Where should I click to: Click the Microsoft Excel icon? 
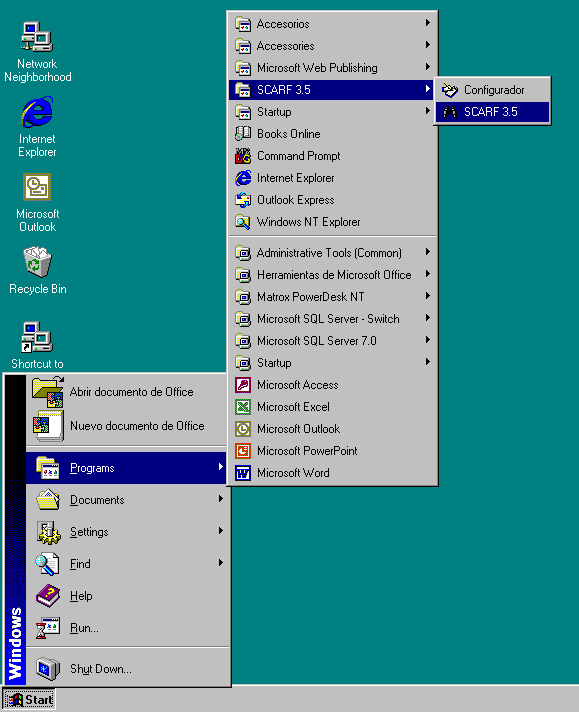click(243, 407)
